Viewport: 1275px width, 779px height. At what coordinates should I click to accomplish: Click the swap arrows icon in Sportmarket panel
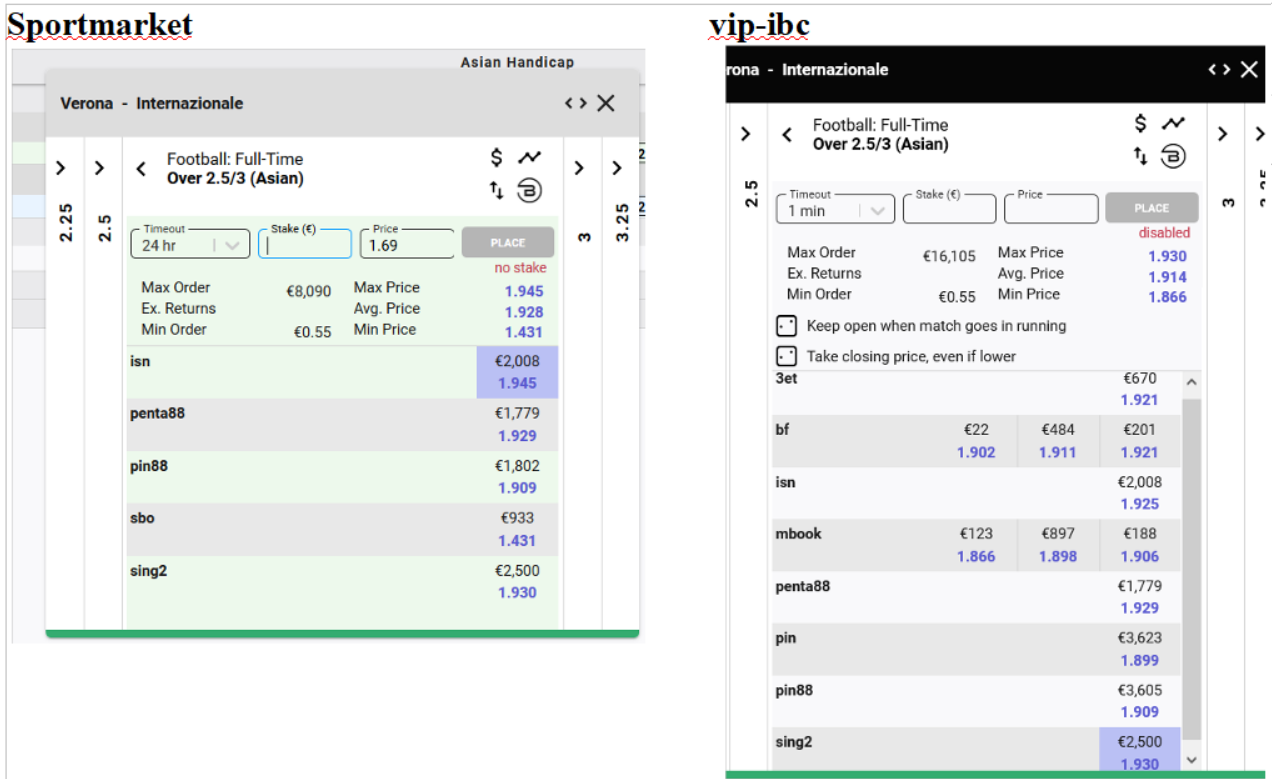coord(497,189)
